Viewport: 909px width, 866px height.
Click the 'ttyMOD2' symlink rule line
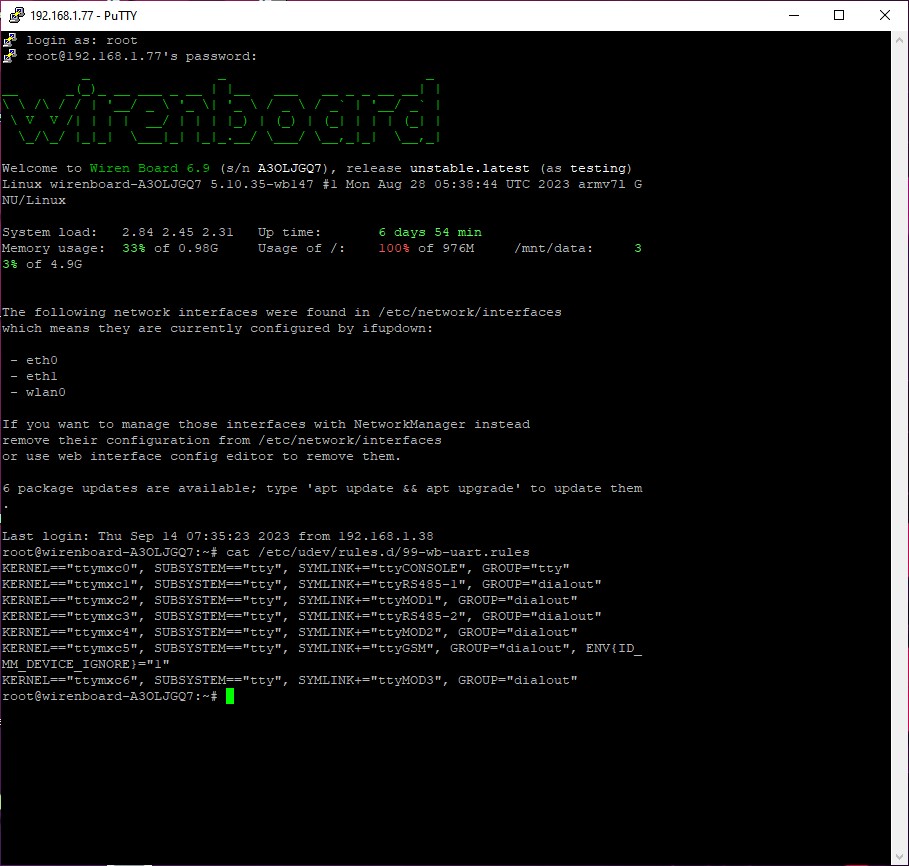tap(289, 632)
